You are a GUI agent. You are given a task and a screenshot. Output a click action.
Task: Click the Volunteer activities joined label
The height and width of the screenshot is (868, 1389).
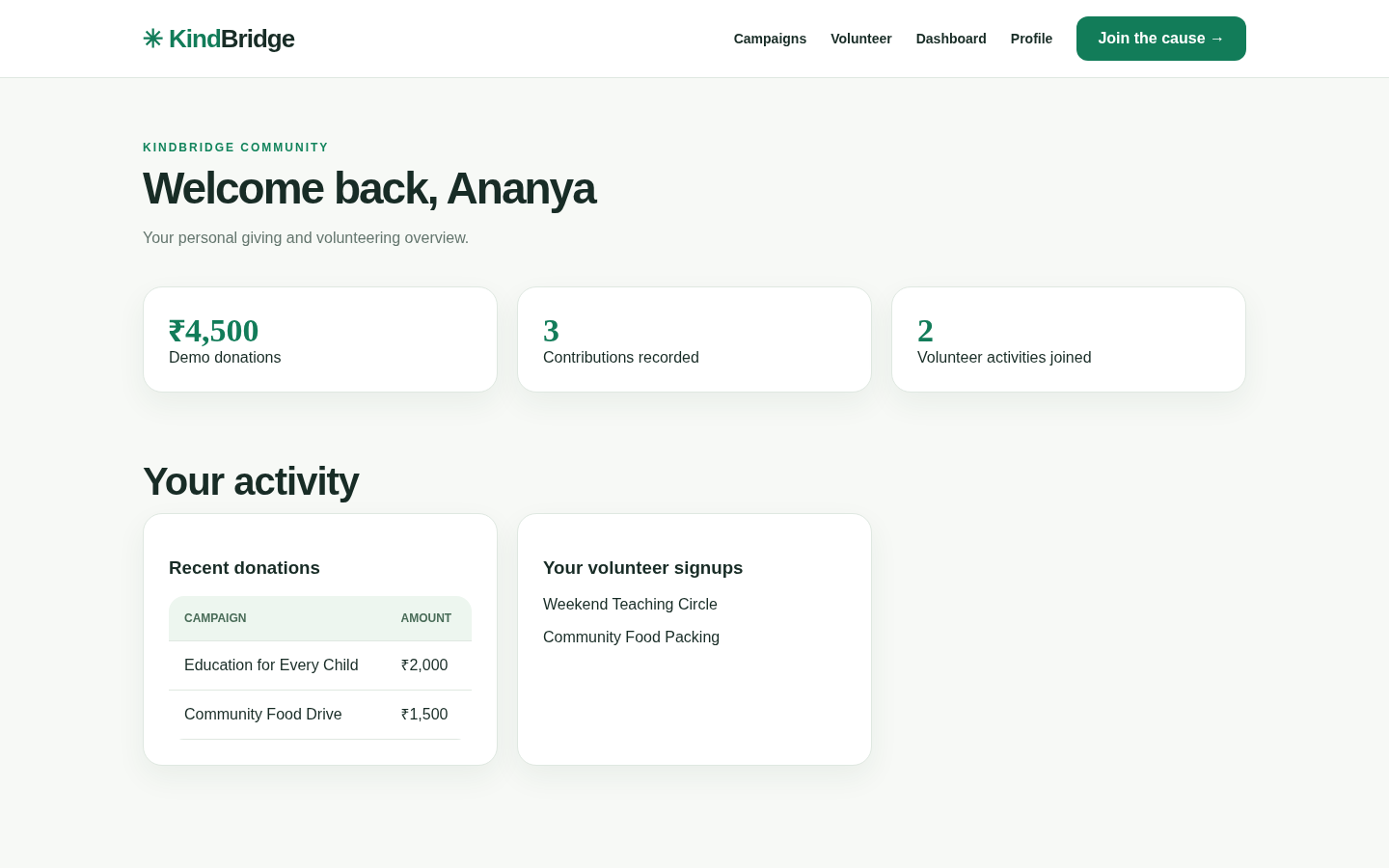coord(1004,357)
